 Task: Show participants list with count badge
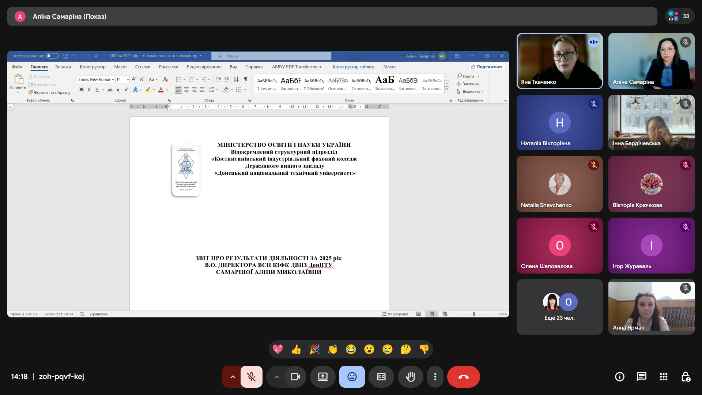coord(679,16)
